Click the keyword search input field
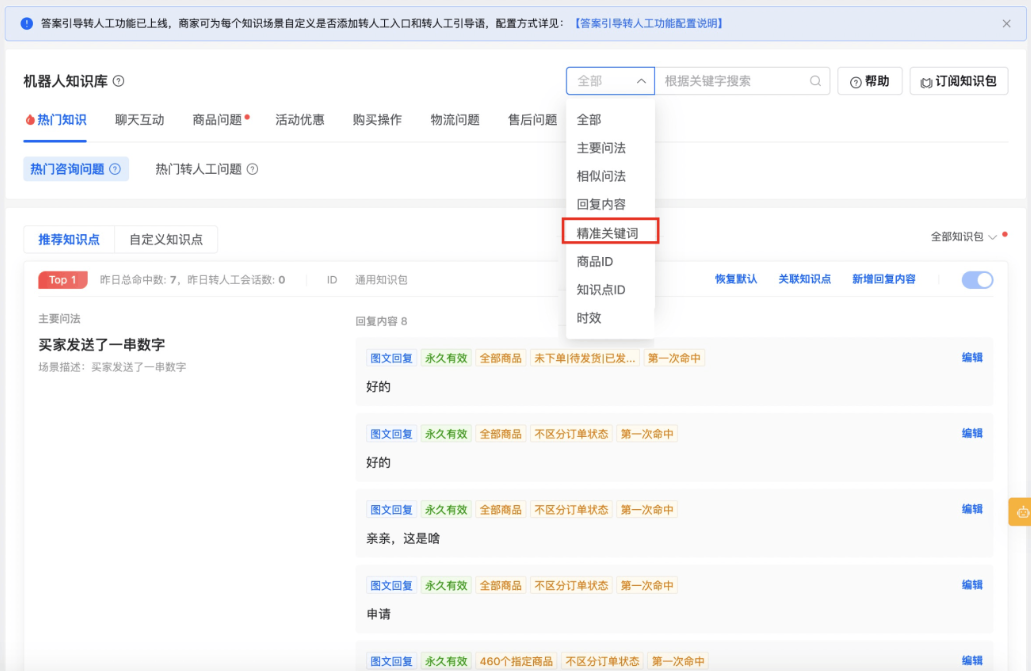This screenshot has height=671, width=1031. click(x=733, y=81)
